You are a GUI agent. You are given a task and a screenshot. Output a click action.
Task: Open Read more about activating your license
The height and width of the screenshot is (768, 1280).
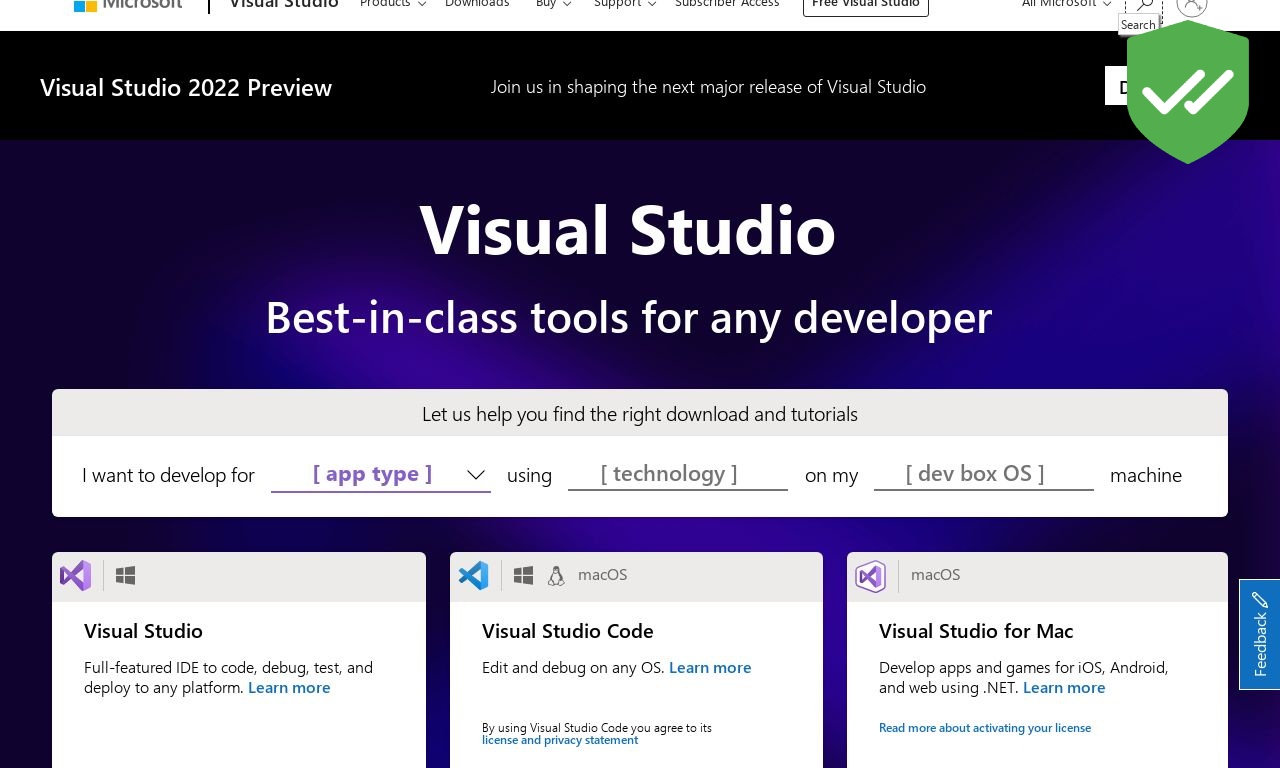985,728
